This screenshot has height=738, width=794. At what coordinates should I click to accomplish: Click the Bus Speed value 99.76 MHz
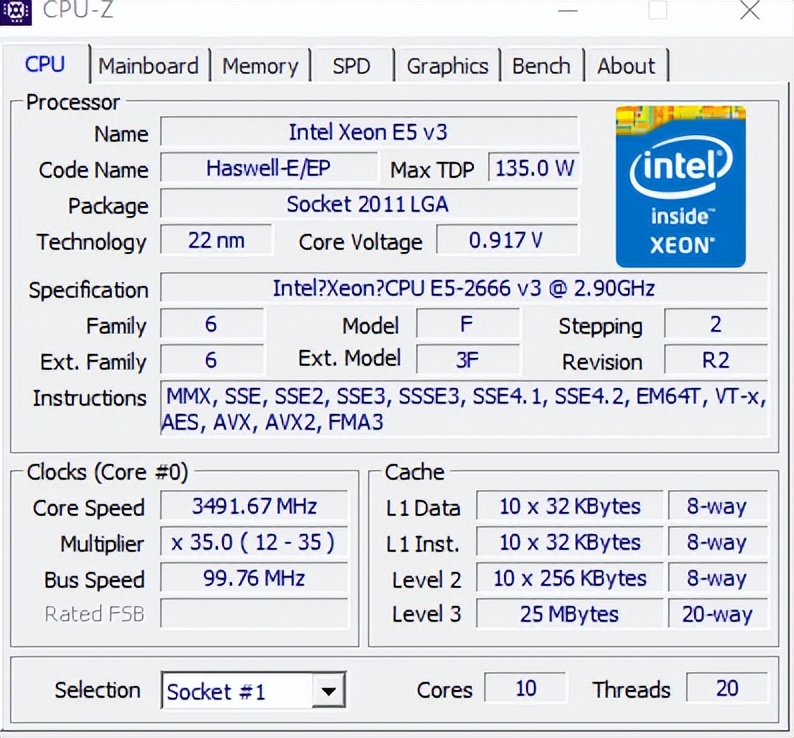pyautogui.click(x=254, y=577)
